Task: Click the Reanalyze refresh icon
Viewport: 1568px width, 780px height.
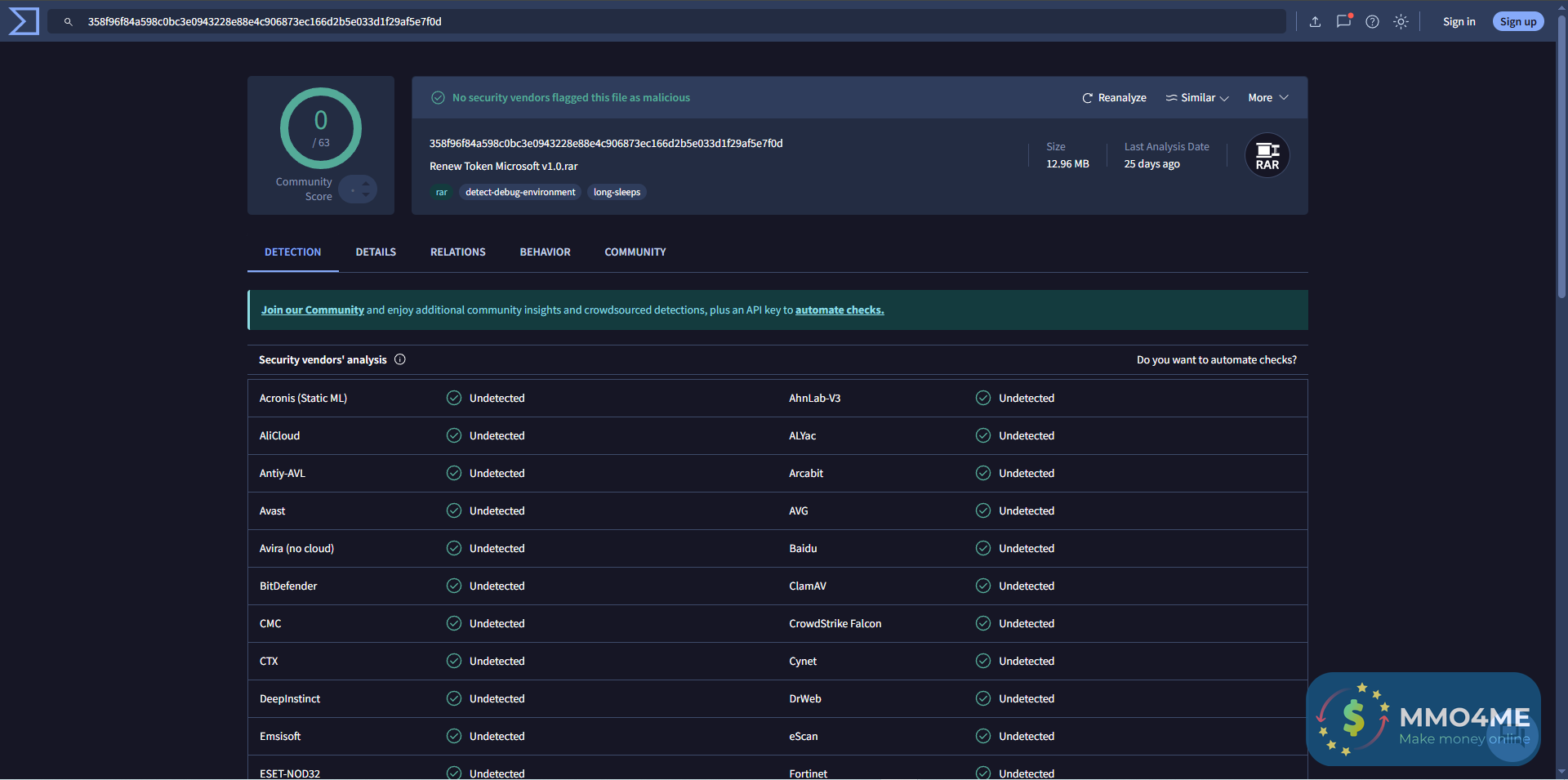Action: pos(1088,97)
